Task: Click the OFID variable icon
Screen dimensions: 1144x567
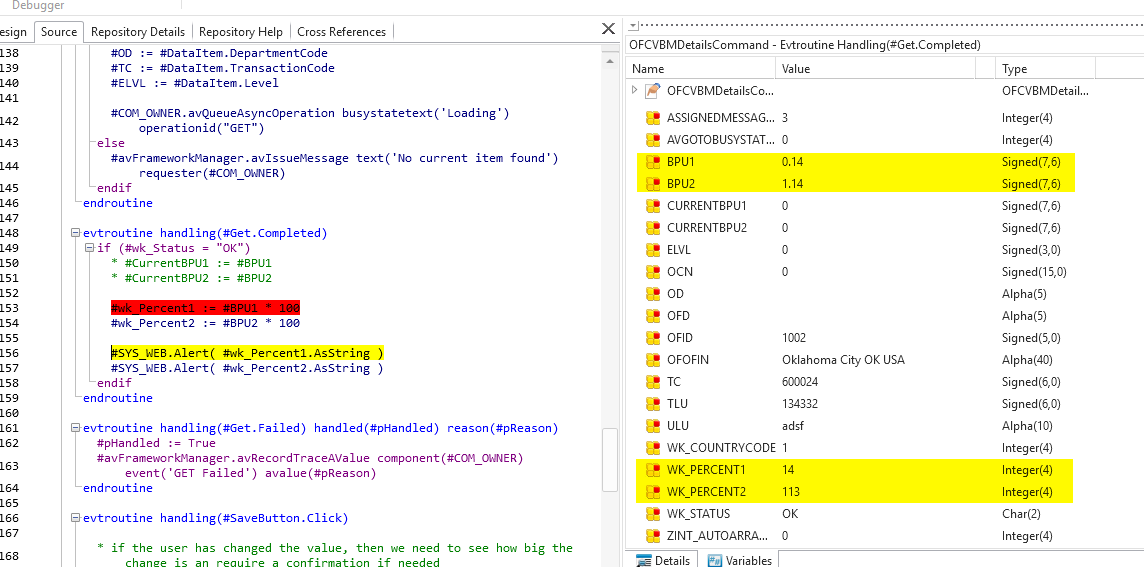Action: 653,338
